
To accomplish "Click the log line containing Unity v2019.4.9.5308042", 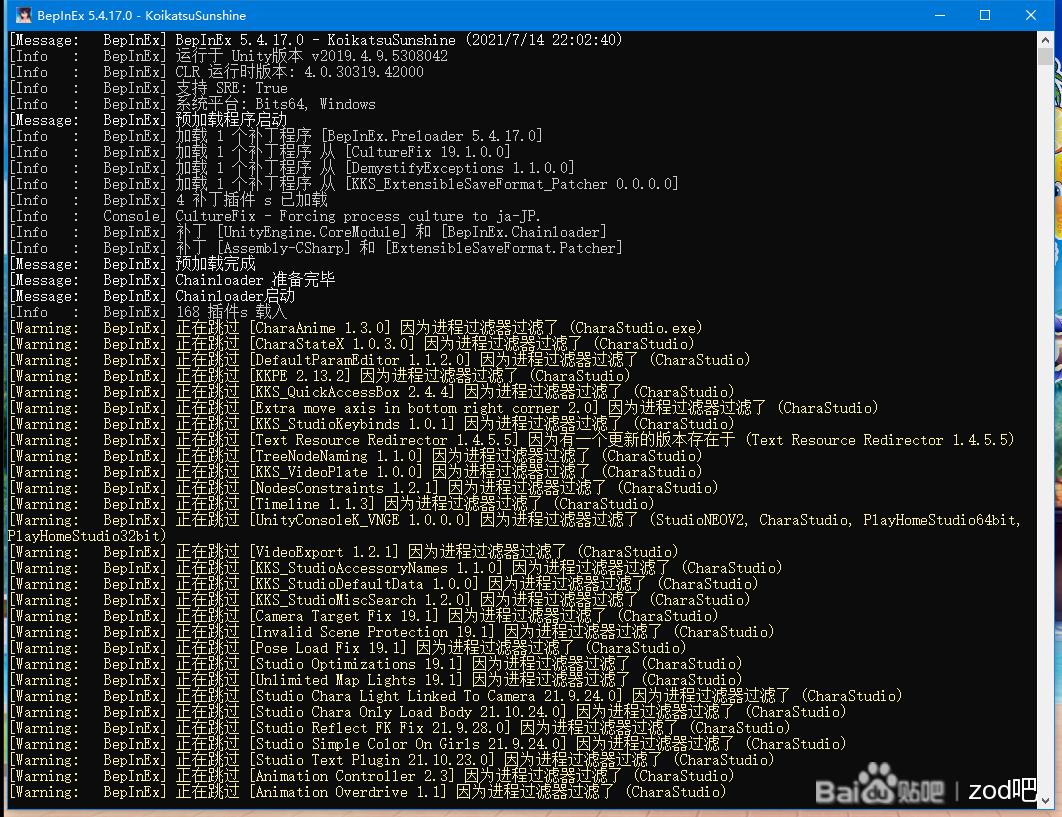I will 228,56.
